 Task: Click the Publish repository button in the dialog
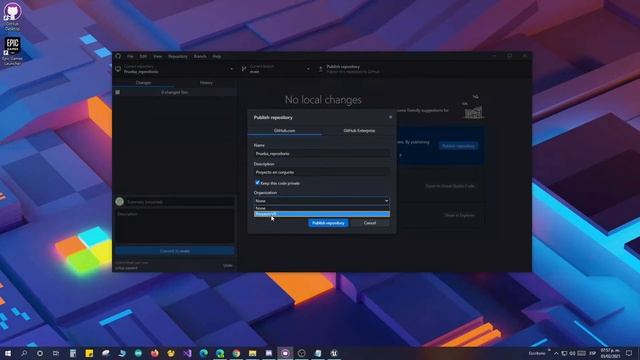click(x=328, y=223)
